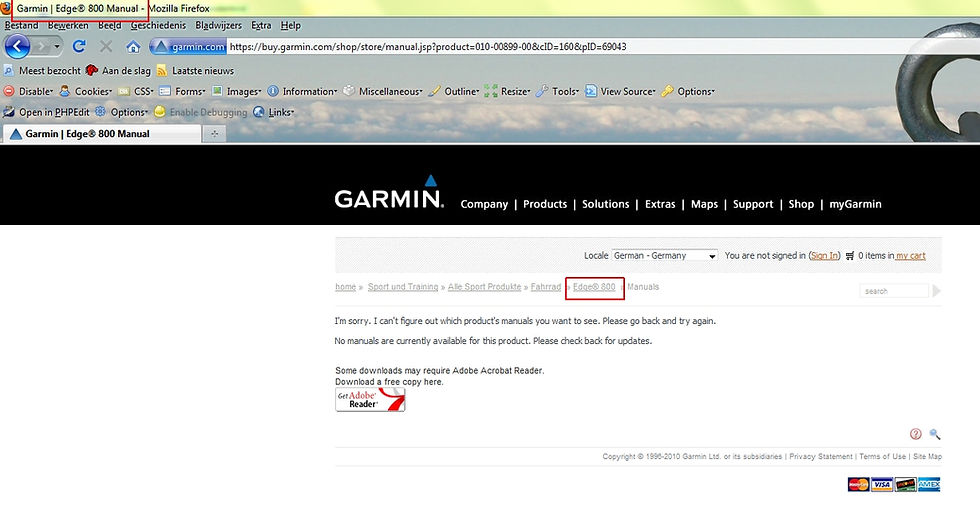Image resolution: width=980 pixels, height=514 pixels.
Task: Open the Tools dropdown in developer toolbar
Action: (x=558, y=91)
